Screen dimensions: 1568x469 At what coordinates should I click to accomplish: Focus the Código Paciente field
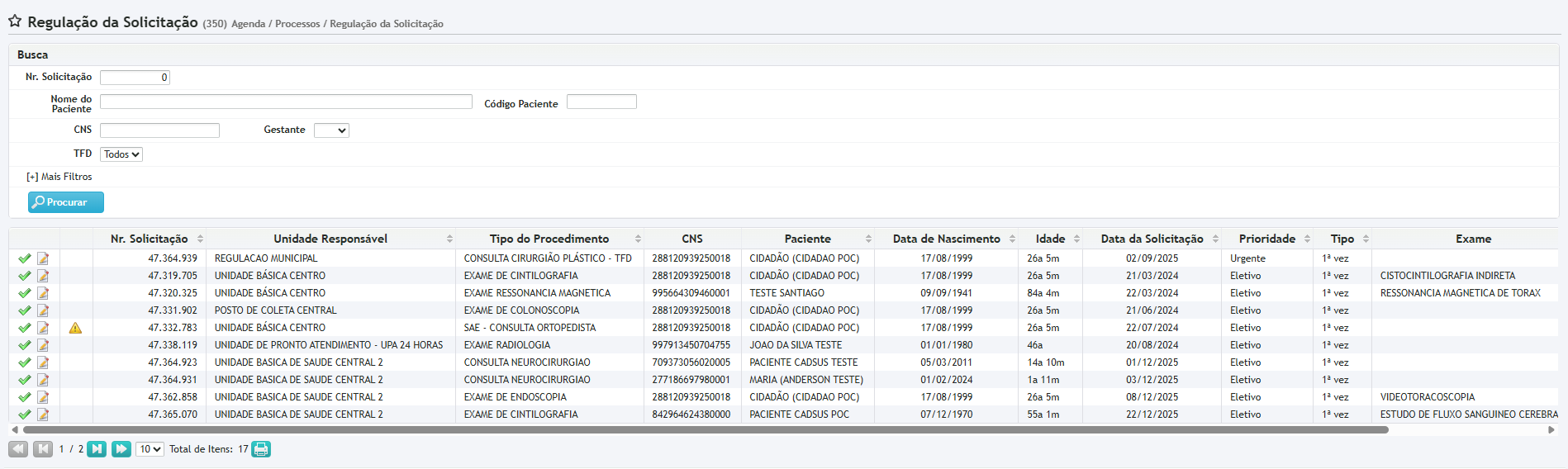pos(601,102)
